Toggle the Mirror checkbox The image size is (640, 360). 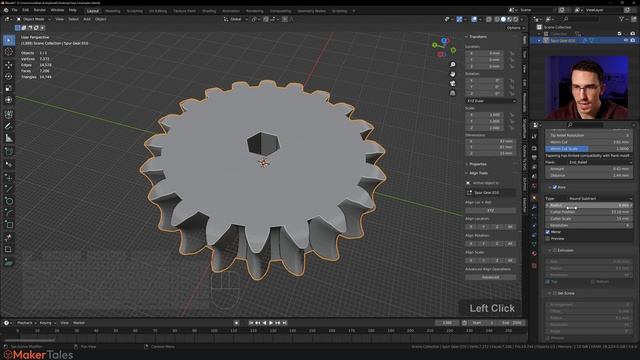point(548,232)
